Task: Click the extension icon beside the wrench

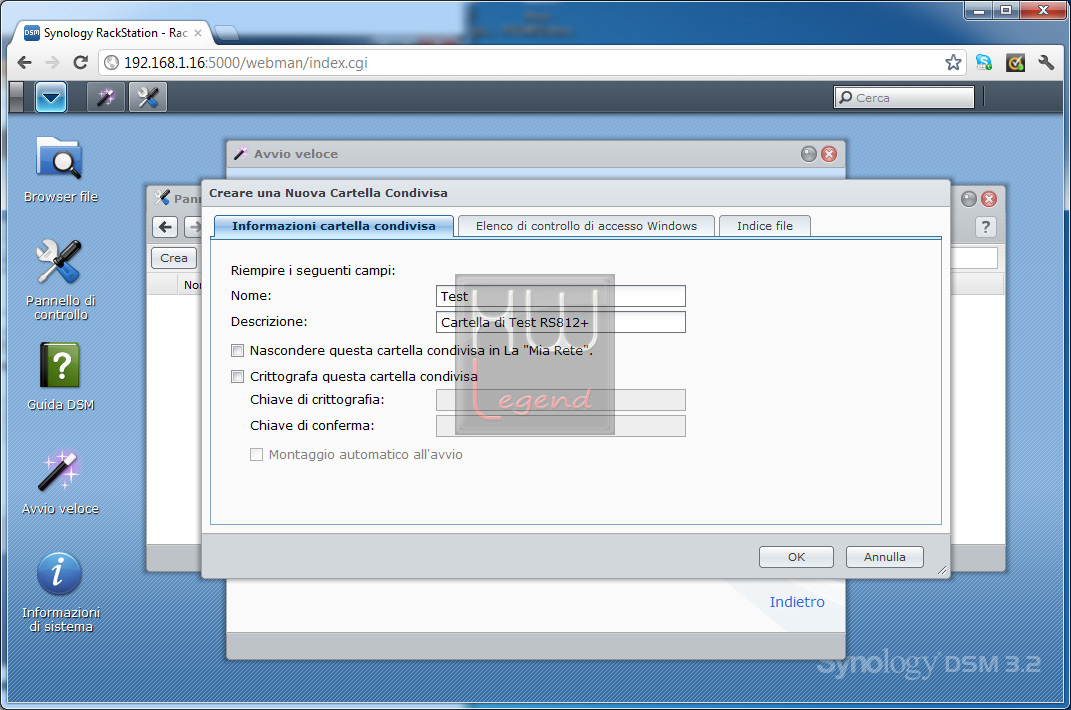Action: (1015, 63)
